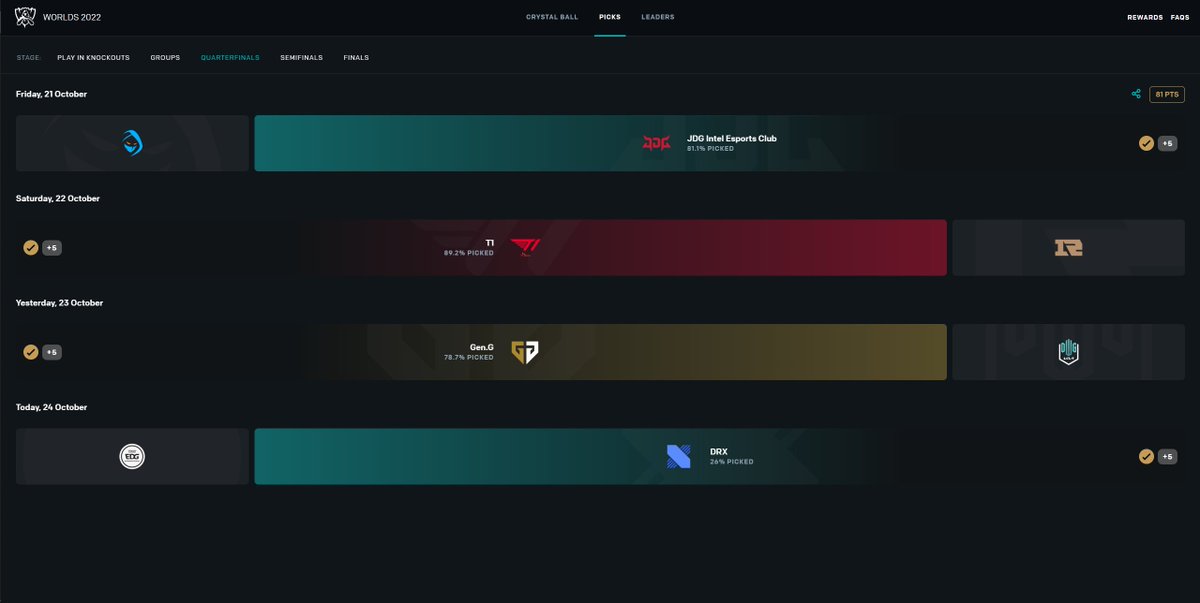Click the 78.7% PICKED text
Viewport: 1200px width, 603px height.
pyautogui.click(x=469, y=357)
